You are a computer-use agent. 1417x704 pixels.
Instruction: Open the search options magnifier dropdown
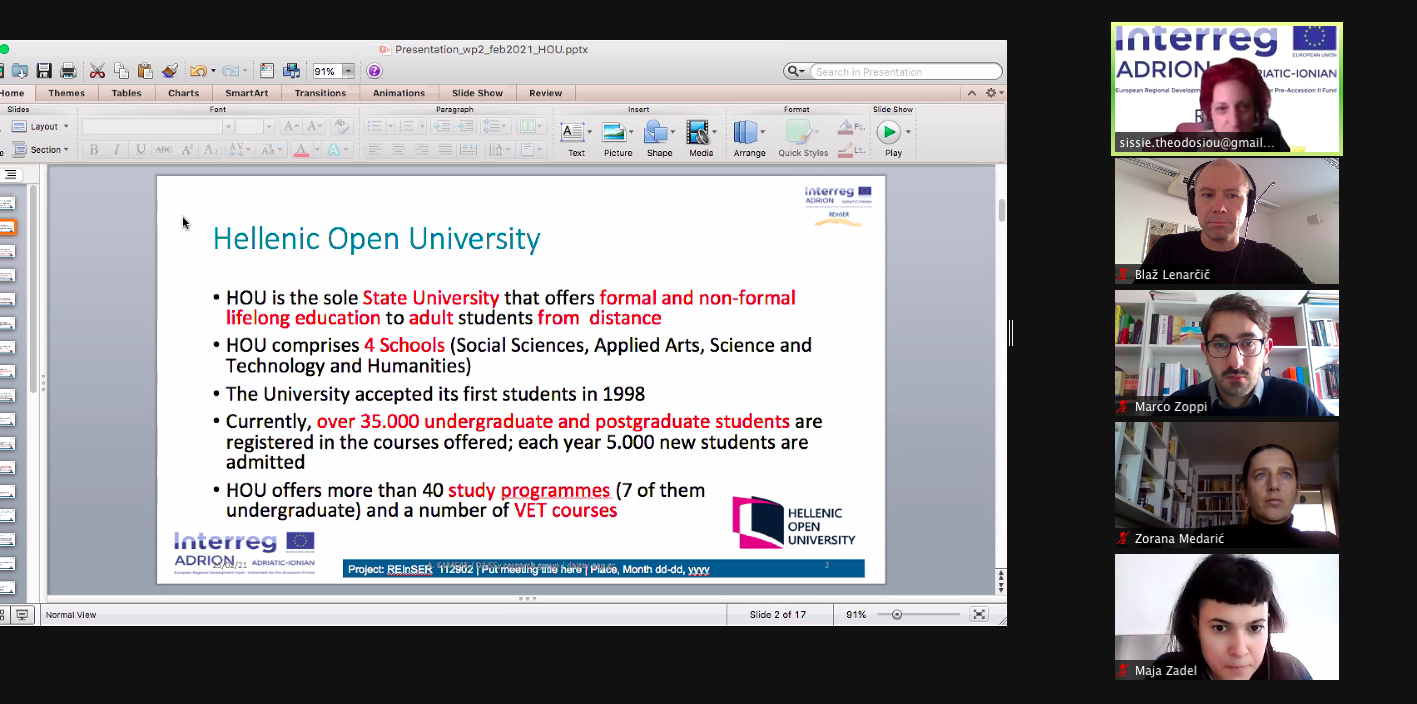coord(796,71)
